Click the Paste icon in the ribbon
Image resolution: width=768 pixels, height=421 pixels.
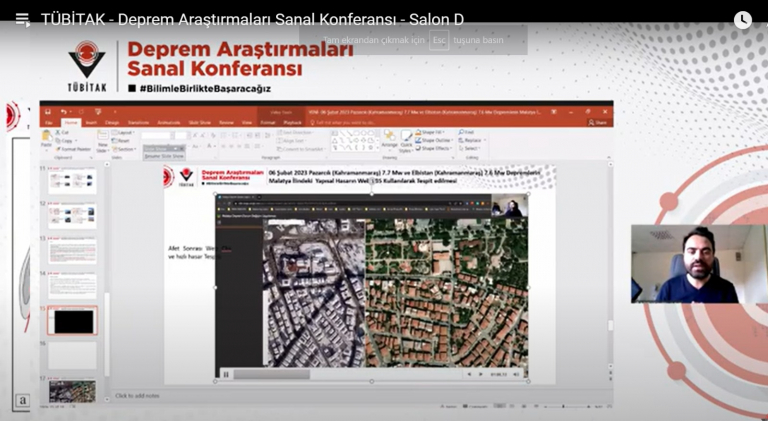click(47, 139)
